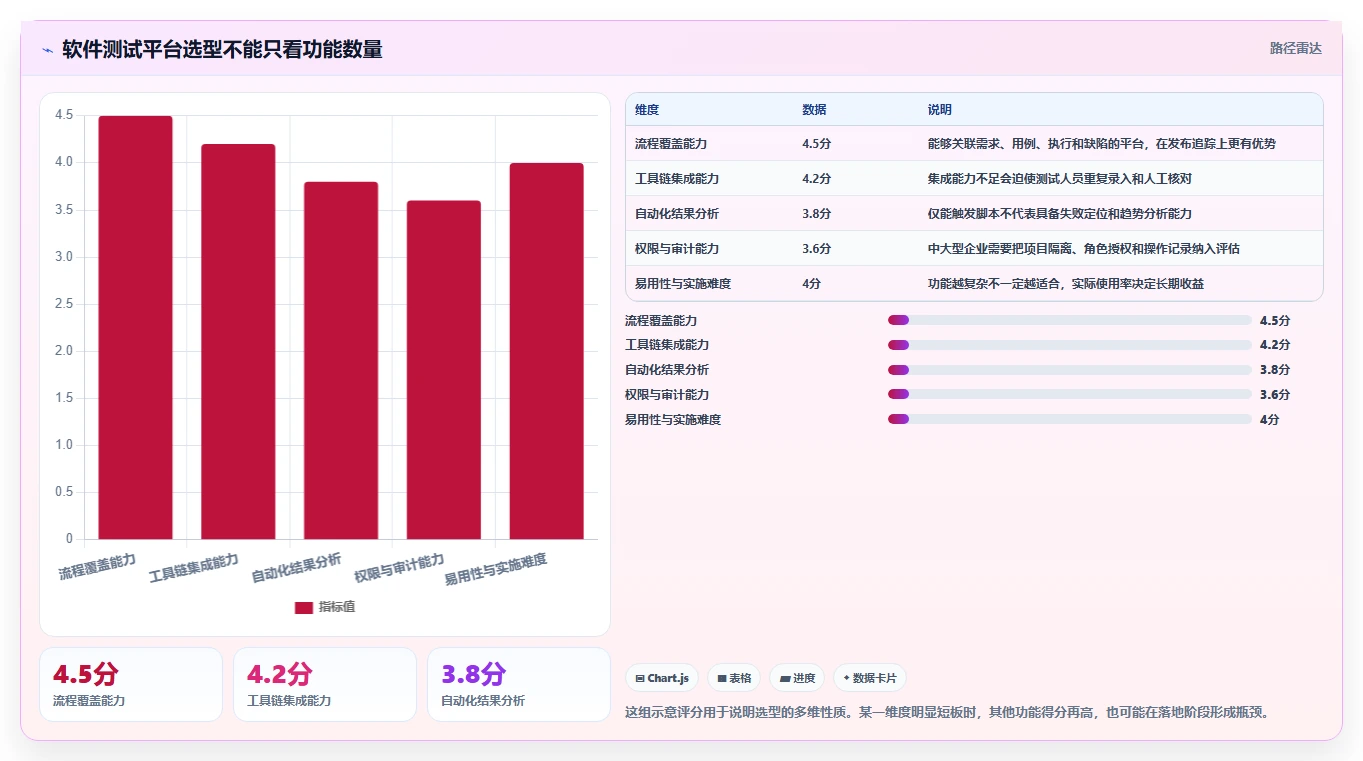
Task: Click the description starting 仅能触发脚本
Action: pyautogui.click(x=1059, y=214)
